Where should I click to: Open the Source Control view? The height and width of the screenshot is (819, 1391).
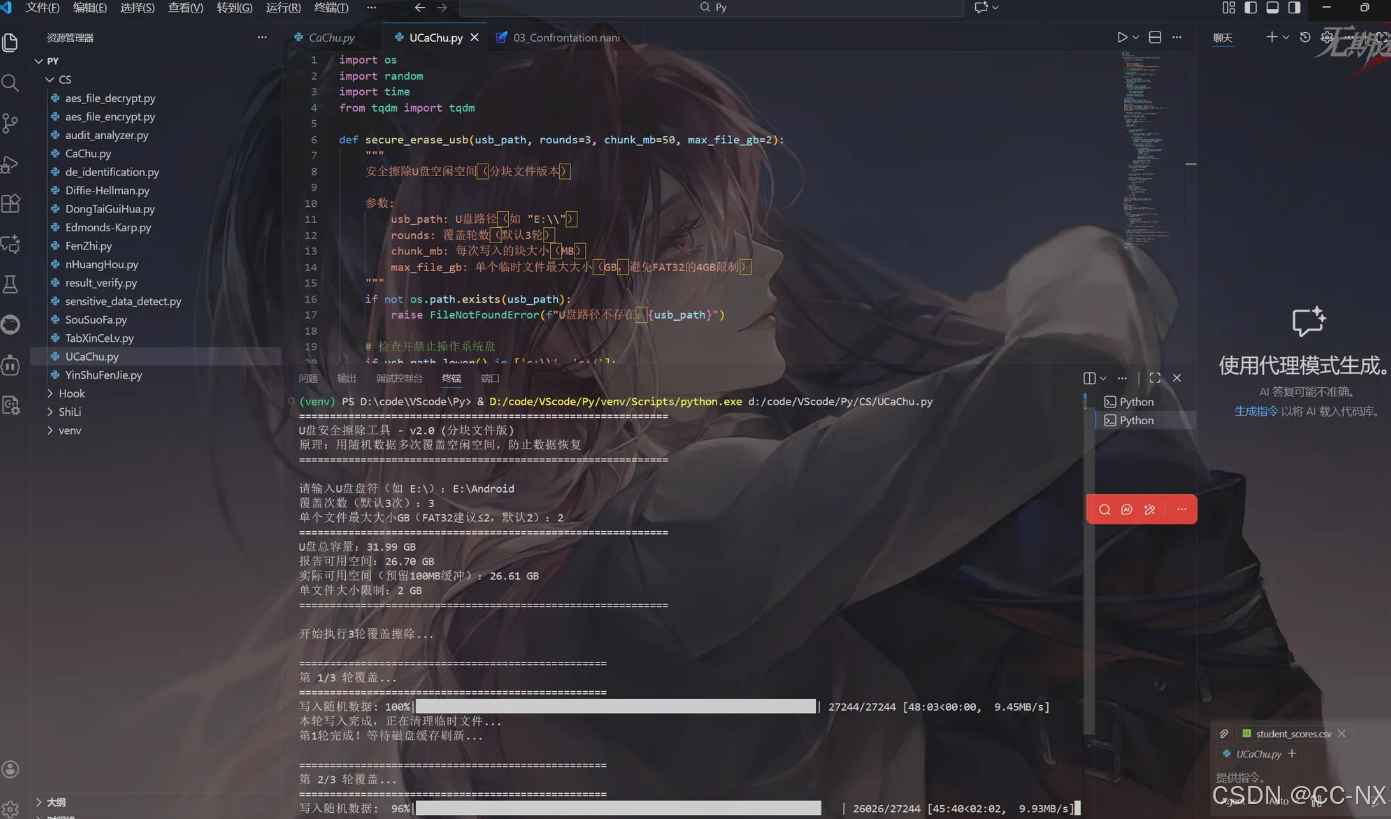10,123
